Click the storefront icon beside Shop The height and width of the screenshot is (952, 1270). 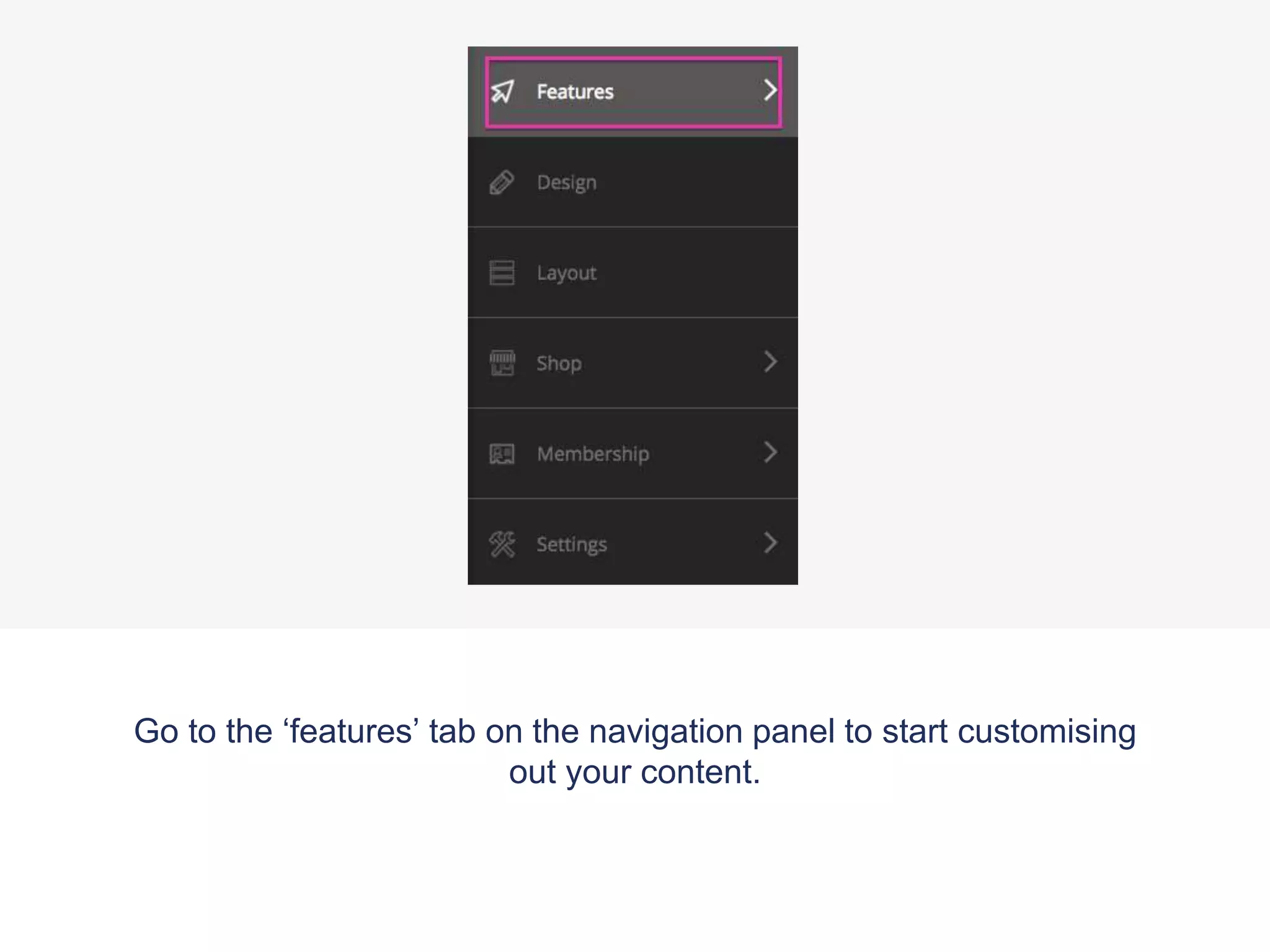click(x=502, y=363)
